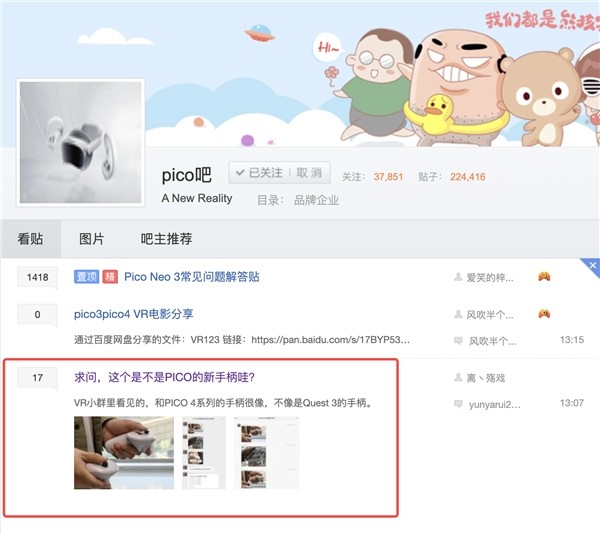This screenshot has height=534, width=600.
Task: Click the medal icon on second thread row
Action: click(544, 314)
